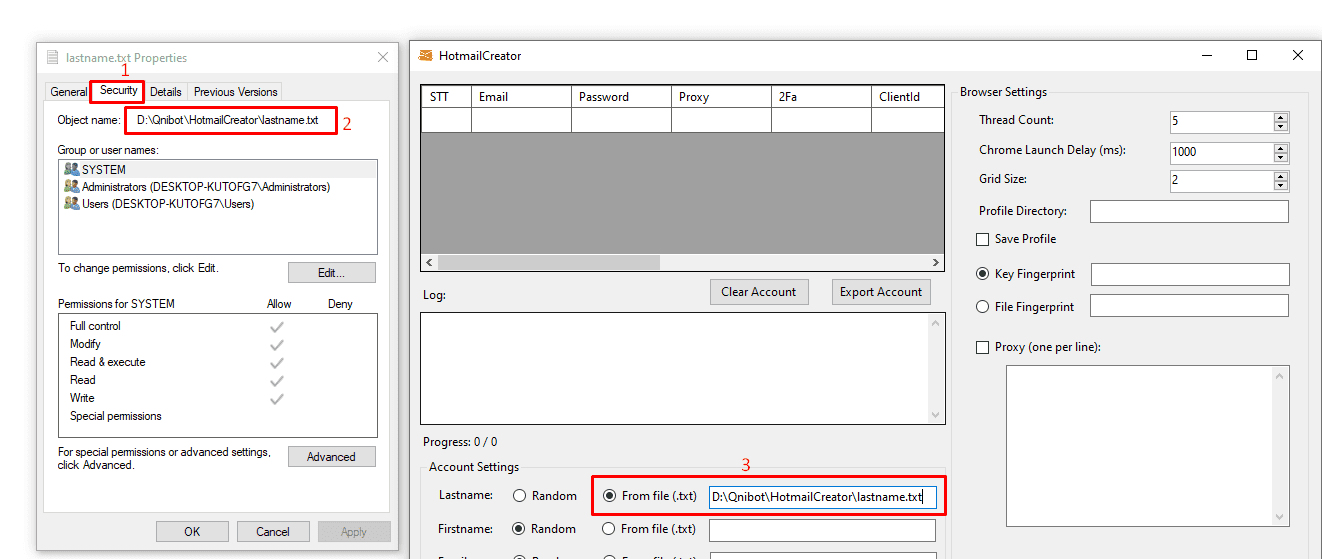Click the ClientId column header
Screen dimensions: 1322x559
(x=907, y=97)
